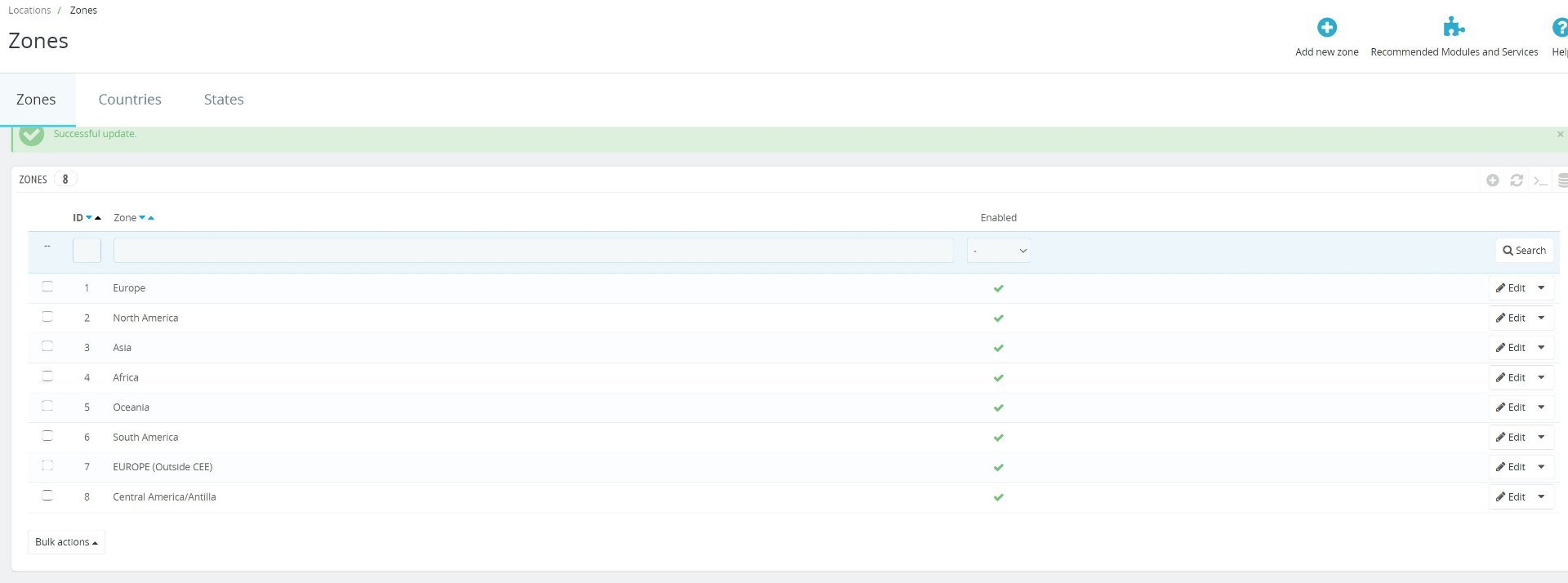Tick EUROPE (Outside CEE) row checkbox

[47, 465]
